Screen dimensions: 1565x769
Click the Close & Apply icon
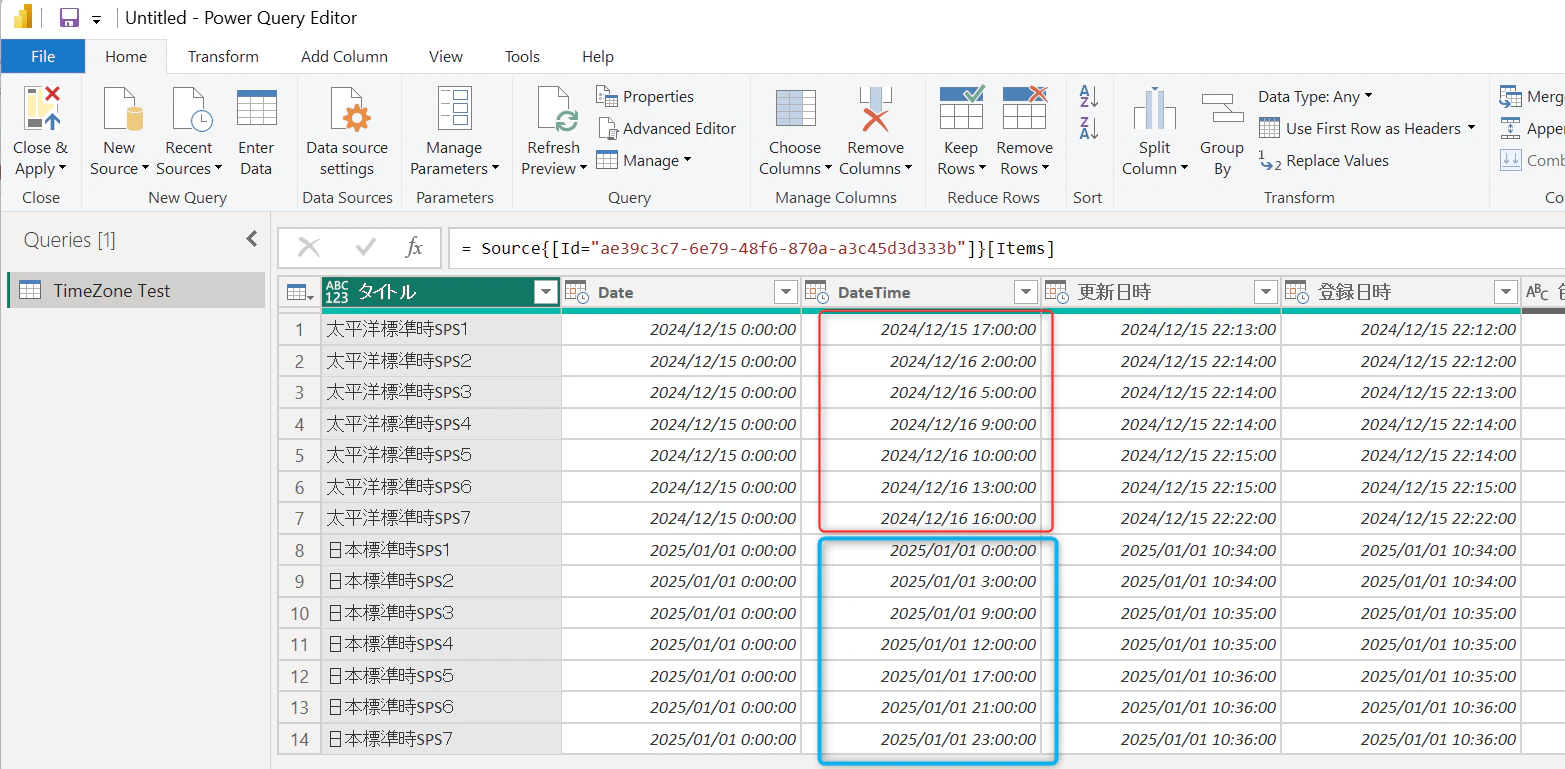(41, 108)
